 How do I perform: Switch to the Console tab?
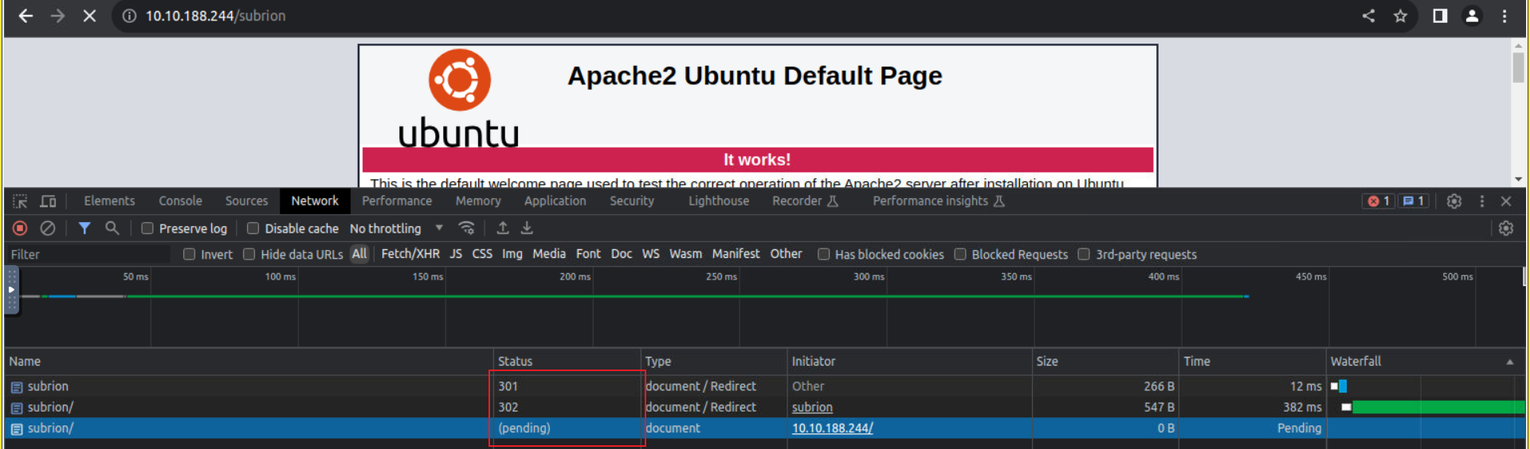click(x=180, y=201)
